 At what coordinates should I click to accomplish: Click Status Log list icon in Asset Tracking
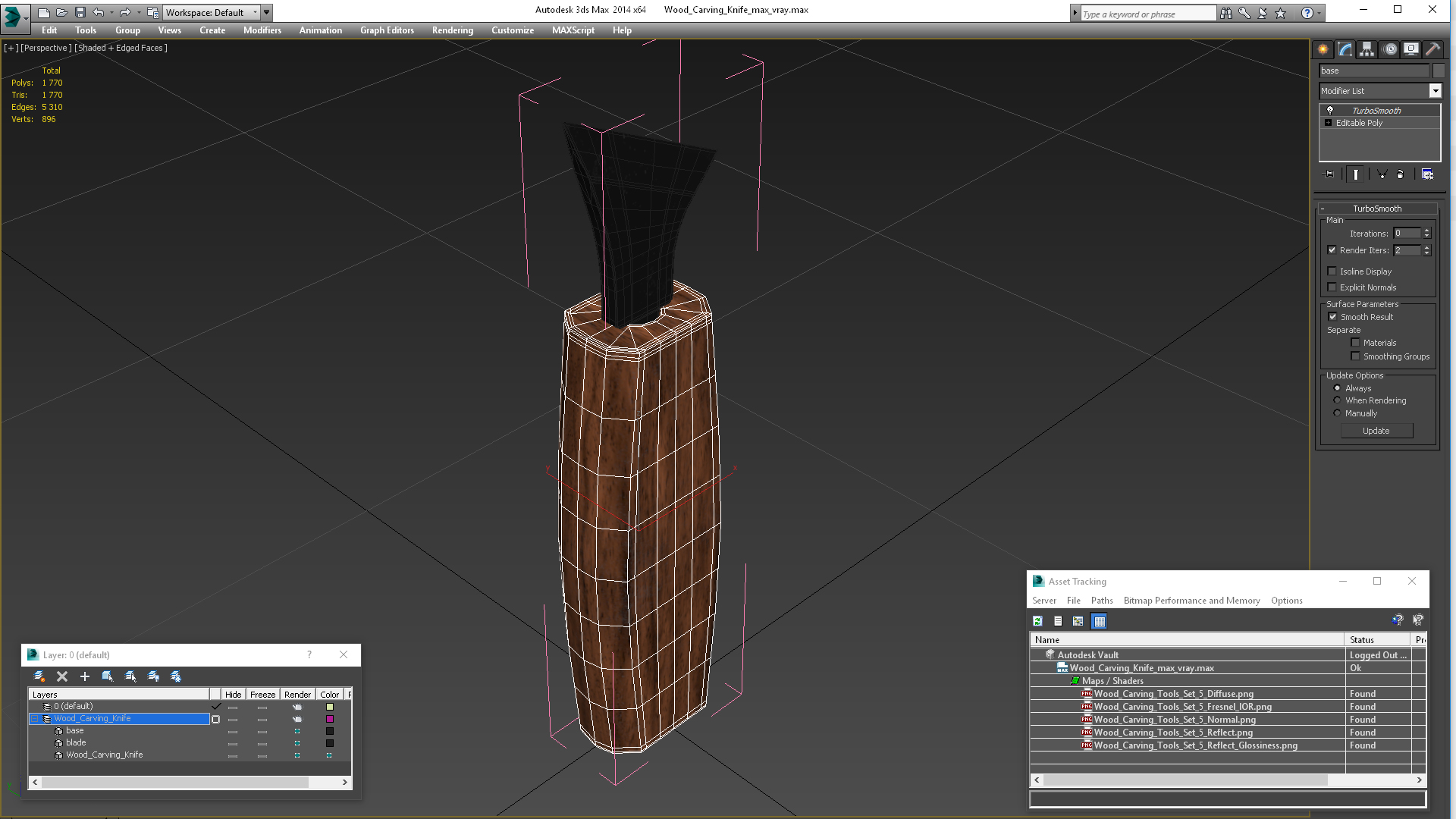click(x=1058, y=621)
